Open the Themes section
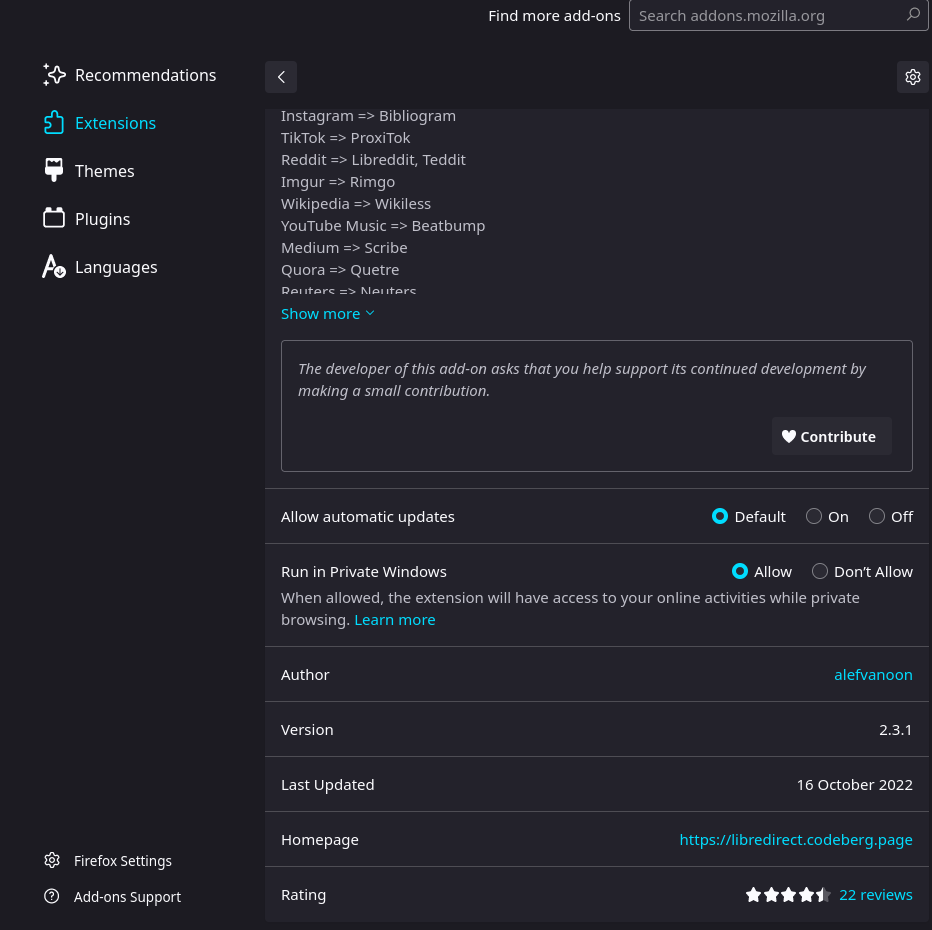The image size is (932, 930). (104, 170)
